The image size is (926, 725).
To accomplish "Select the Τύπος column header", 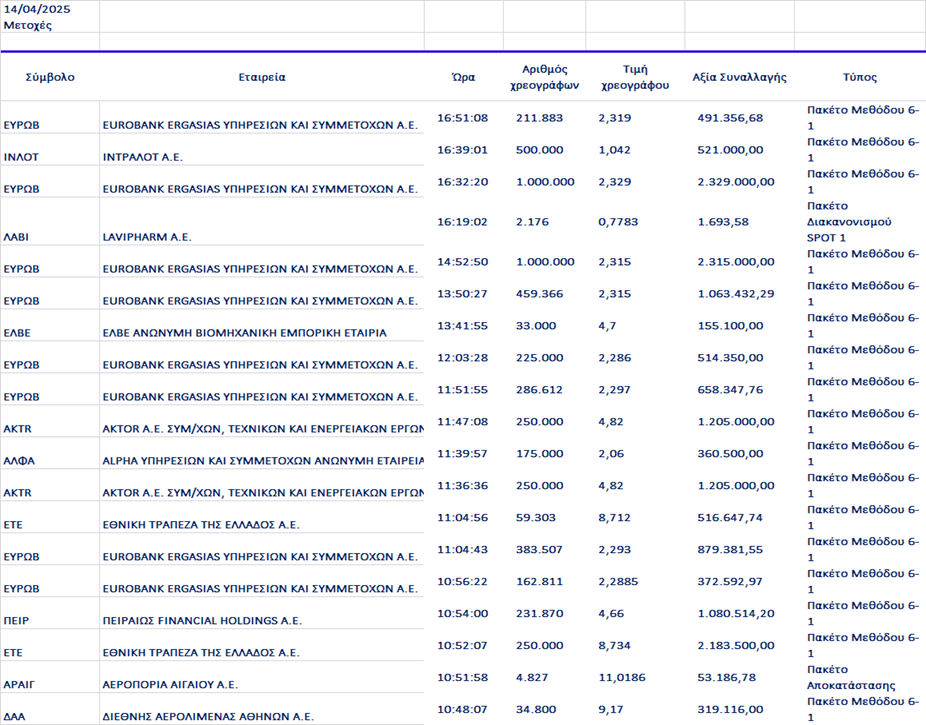I will (x=860, y=77).
